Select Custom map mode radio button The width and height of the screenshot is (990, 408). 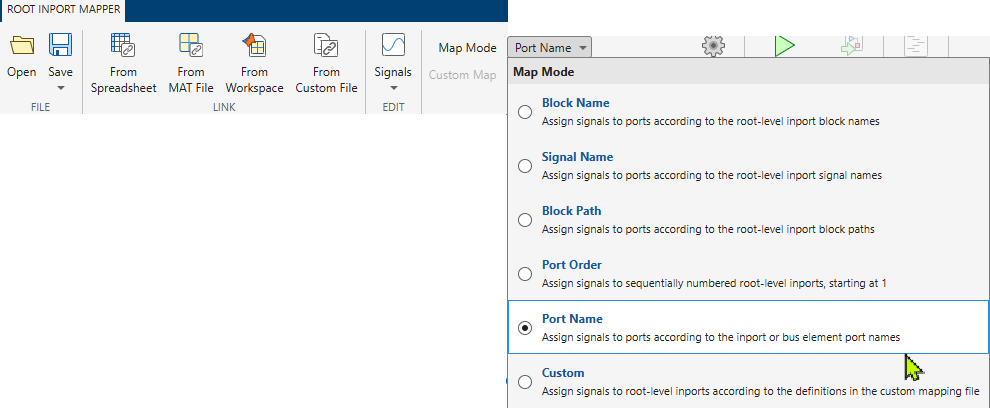tap(525, 382)
